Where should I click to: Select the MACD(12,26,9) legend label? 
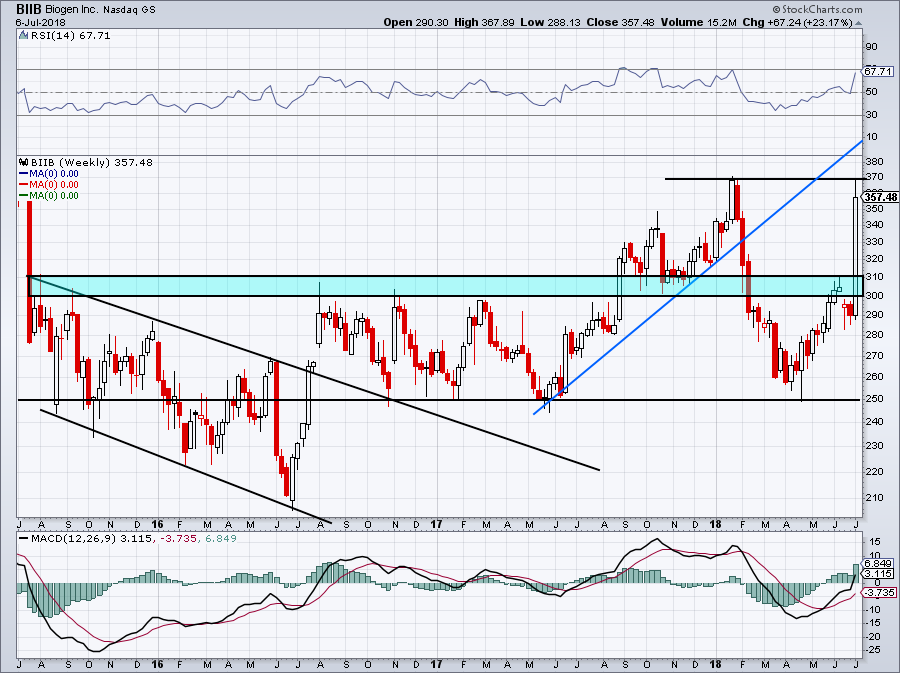pyautogui.click(x=71, y=538)
